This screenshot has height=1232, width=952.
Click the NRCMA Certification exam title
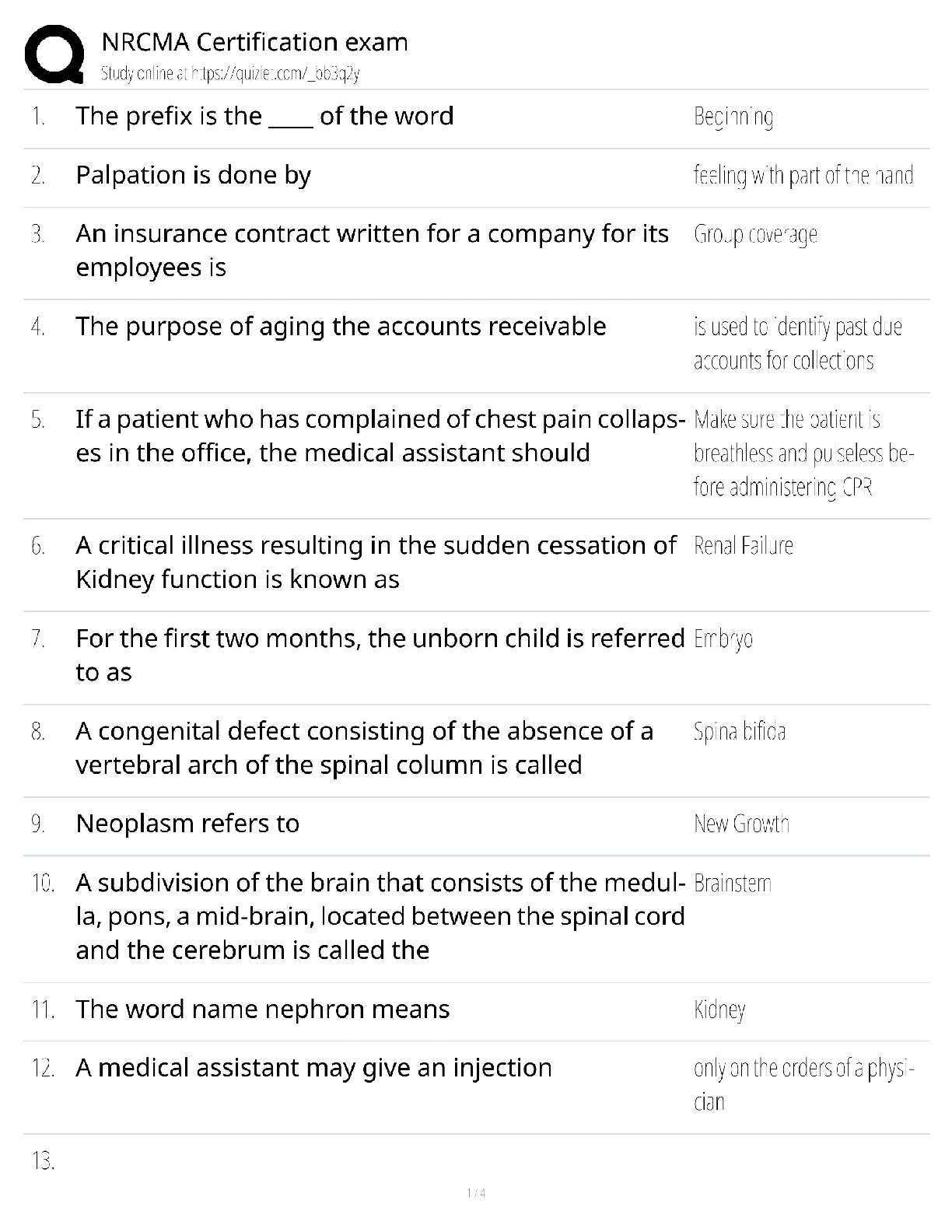click(254, 42)
